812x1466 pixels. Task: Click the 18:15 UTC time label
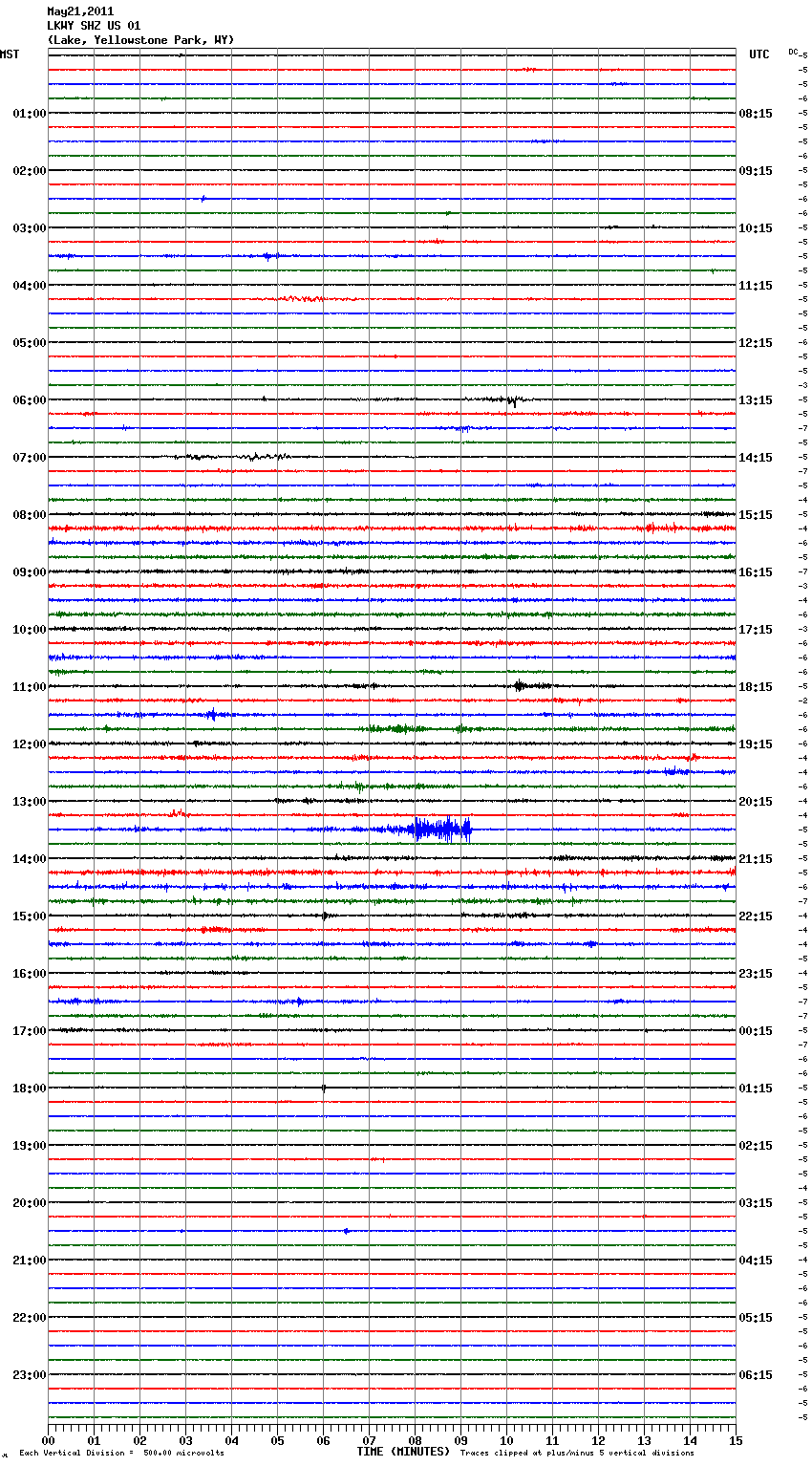(756, 687)
